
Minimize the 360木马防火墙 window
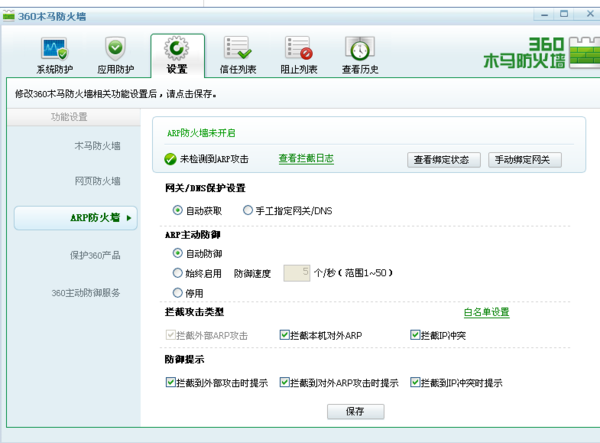tap(545, 15)
